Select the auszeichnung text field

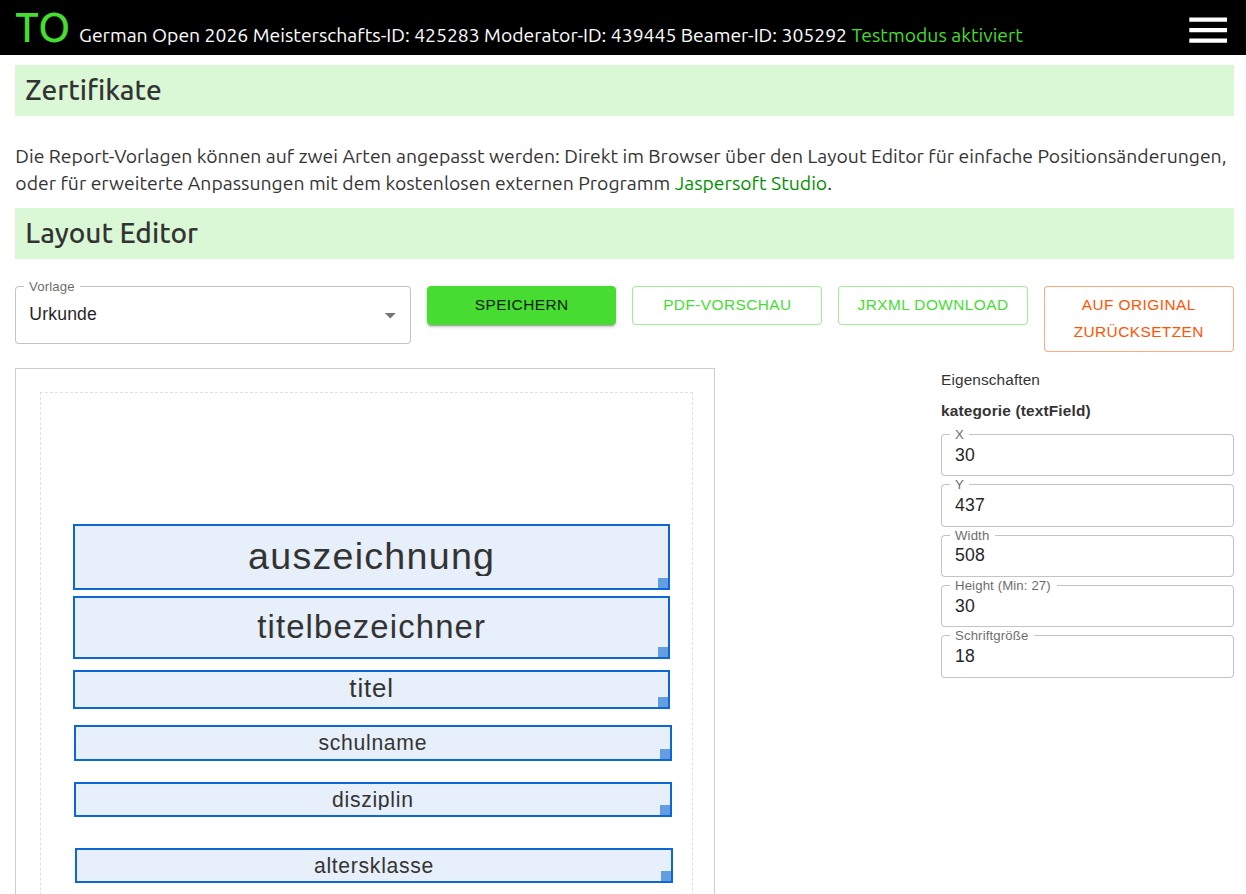(x=371, y=556)
